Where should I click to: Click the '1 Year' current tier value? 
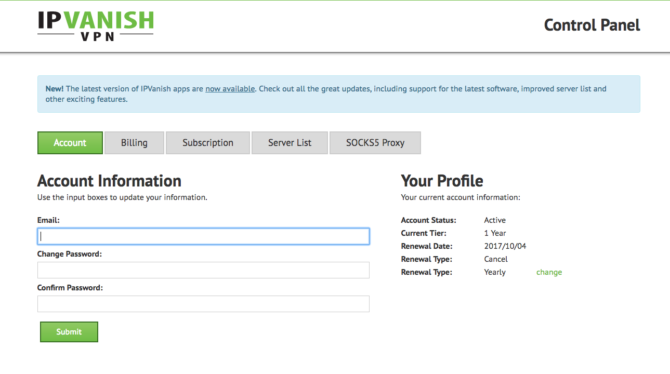(x=495, y=233)
